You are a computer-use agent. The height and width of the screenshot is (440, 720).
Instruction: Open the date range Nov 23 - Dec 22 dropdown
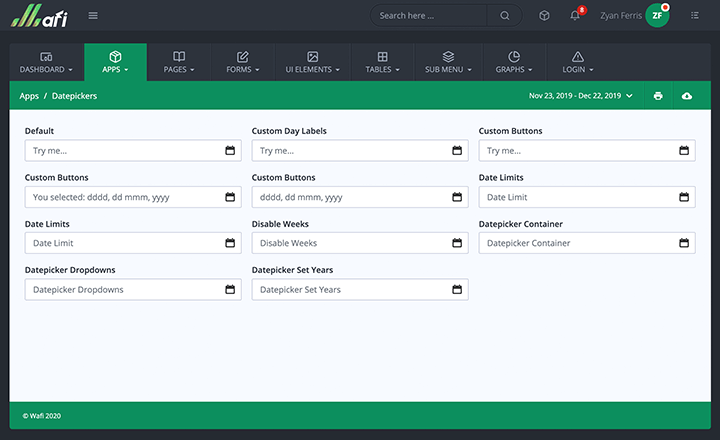[580, 96]
